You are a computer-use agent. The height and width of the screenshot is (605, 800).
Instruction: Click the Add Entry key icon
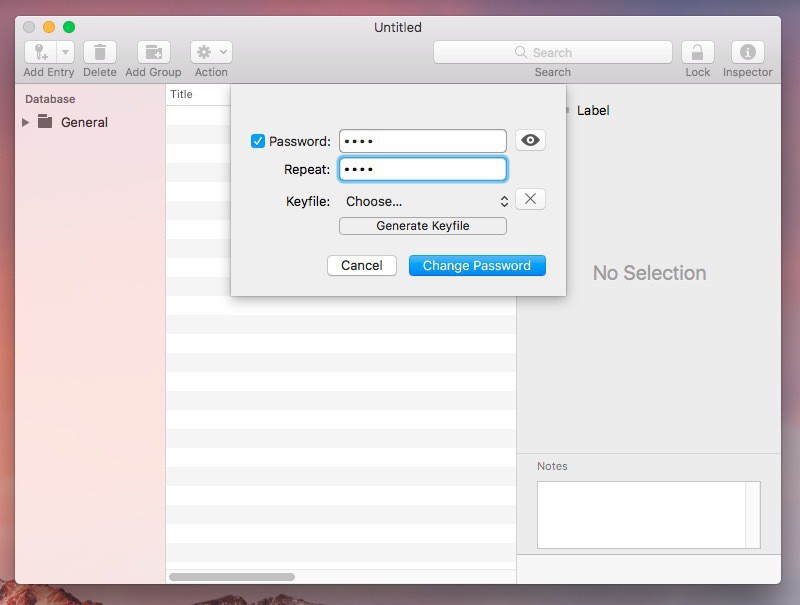41,52
